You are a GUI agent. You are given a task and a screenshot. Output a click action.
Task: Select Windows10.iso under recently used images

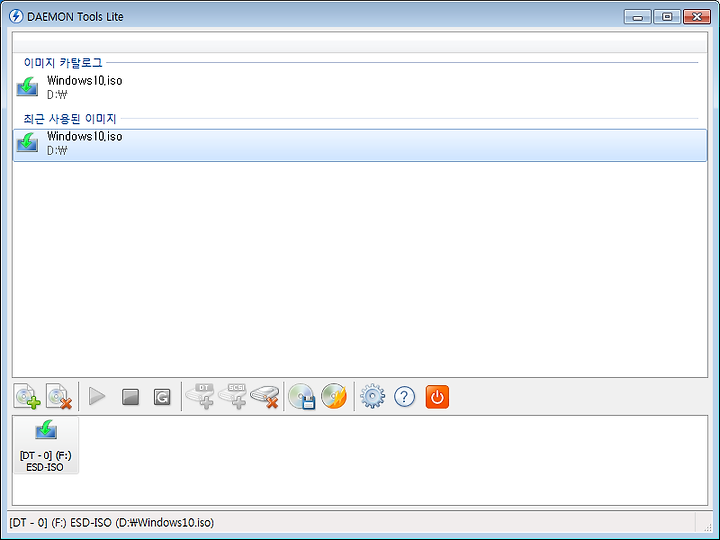(360, 145)
